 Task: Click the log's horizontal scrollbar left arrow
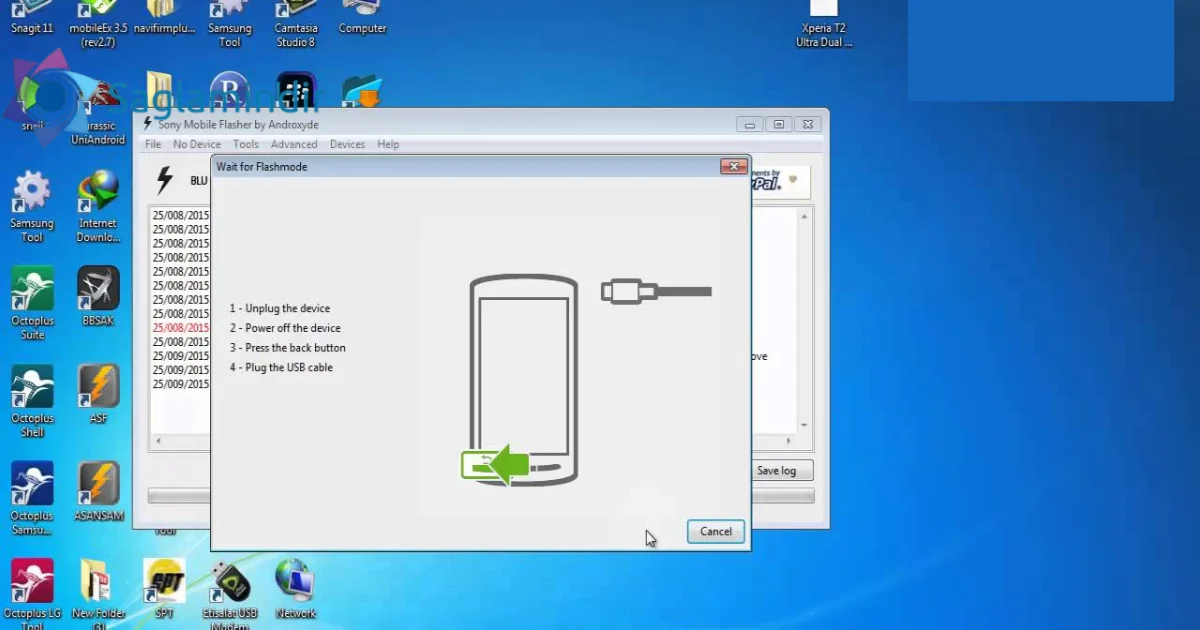coord(158,441)
